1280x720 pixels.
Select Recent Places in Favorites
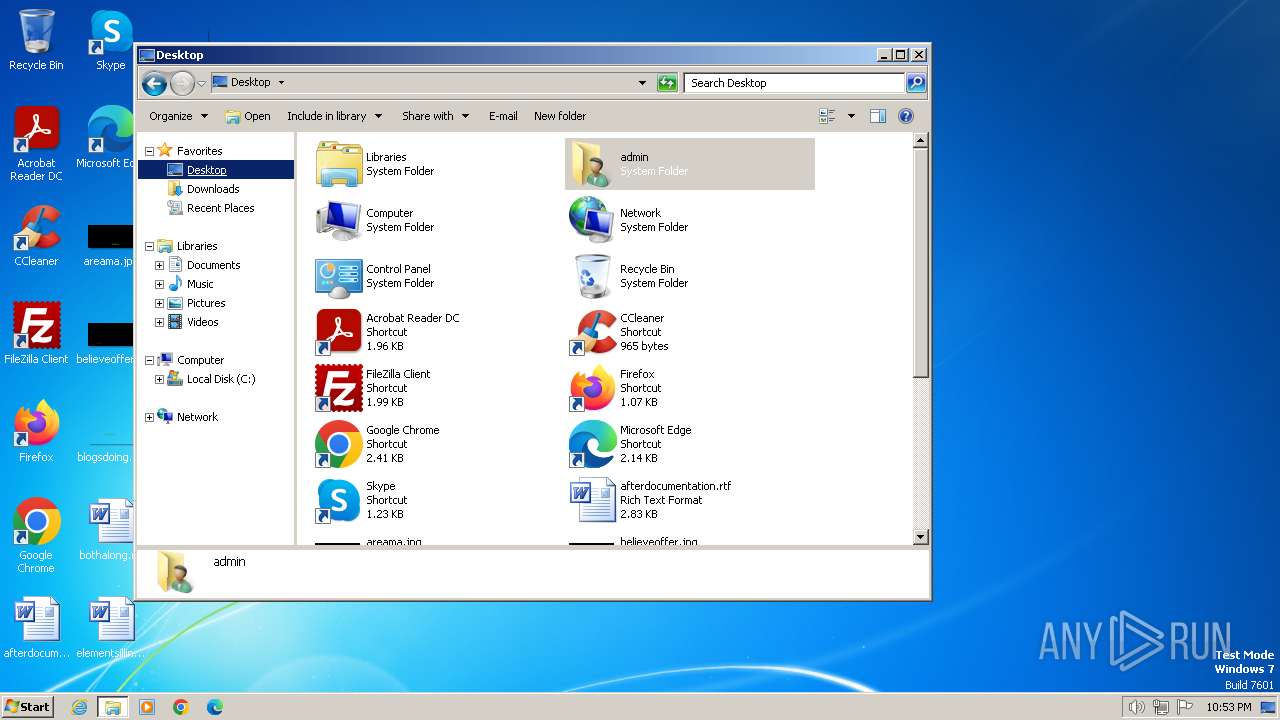220,208
